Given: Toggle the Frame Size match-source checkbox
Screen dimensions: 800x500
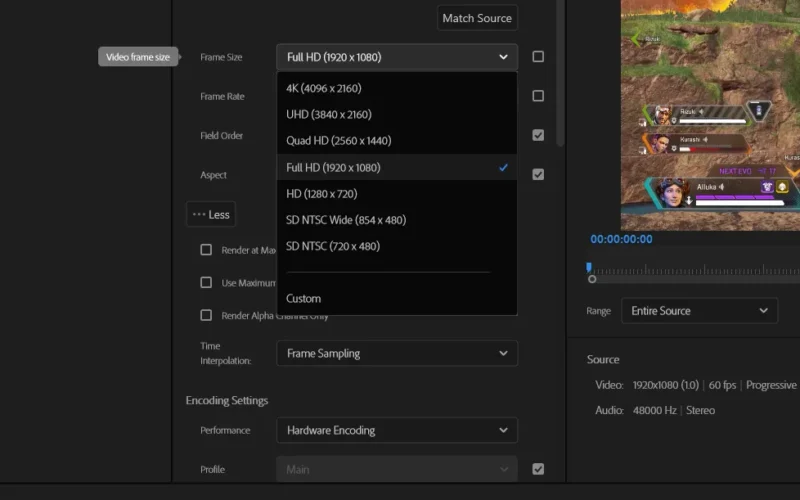Looking at the screenshot, I should pyautogui.click(x=538, y=57).
